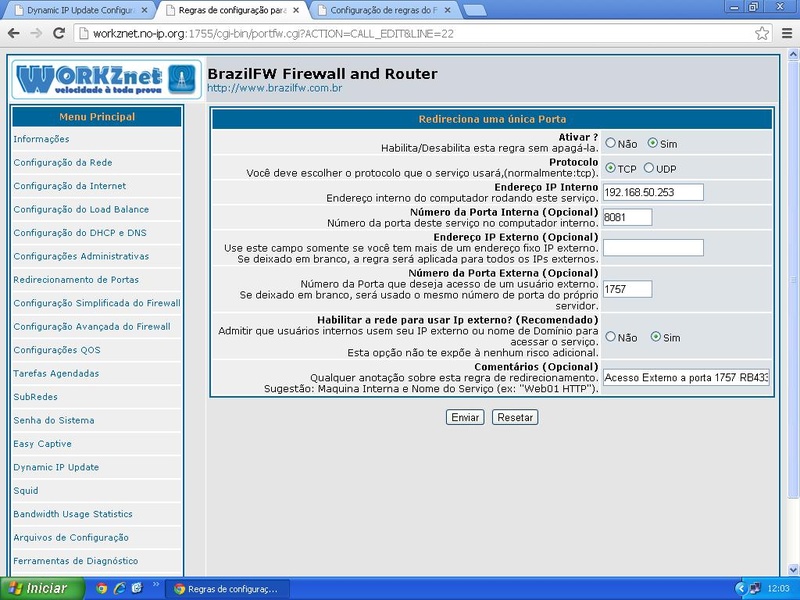Click Endereço IP Interno field
800x600 pixels.
653,192
